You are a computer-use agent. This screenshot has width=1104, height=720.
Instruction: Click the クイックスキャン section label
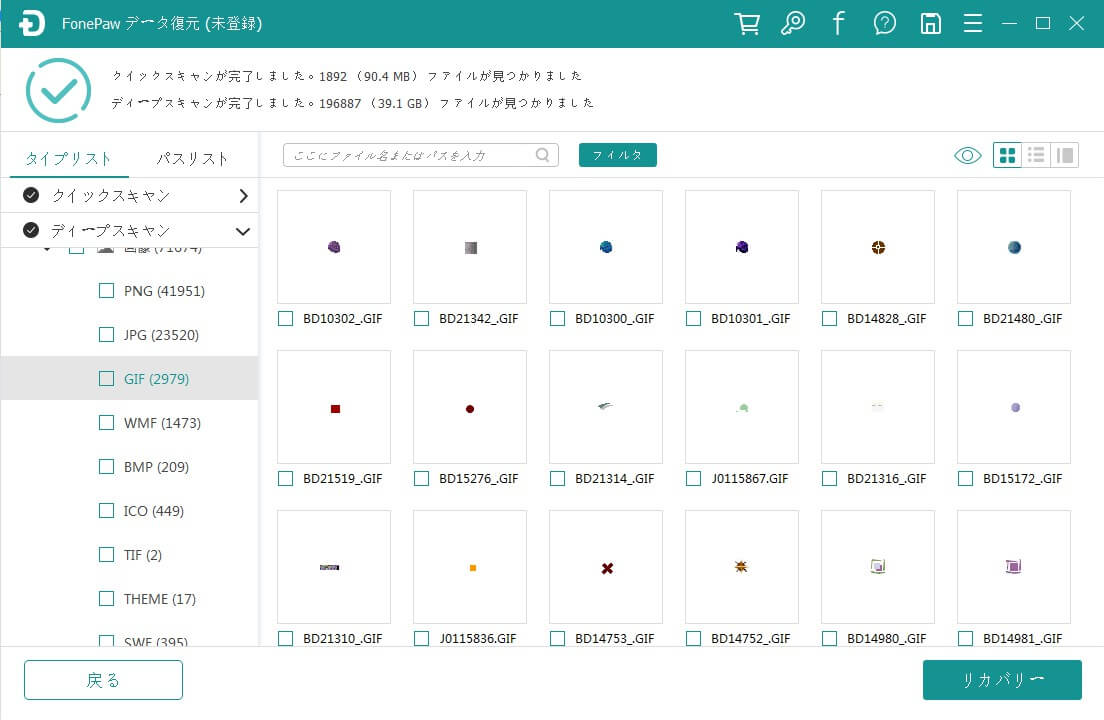111,195
